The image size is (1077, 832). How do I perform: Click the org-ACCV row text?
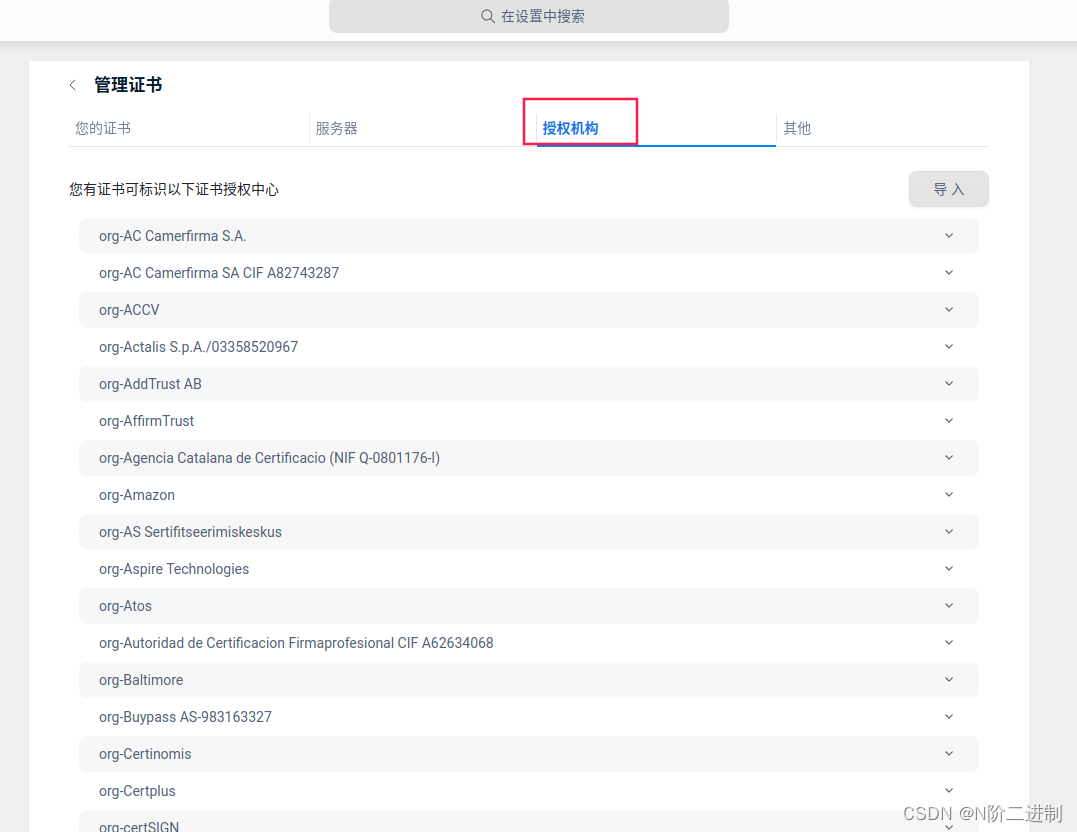pyautogui.click(x=129, y=310)
